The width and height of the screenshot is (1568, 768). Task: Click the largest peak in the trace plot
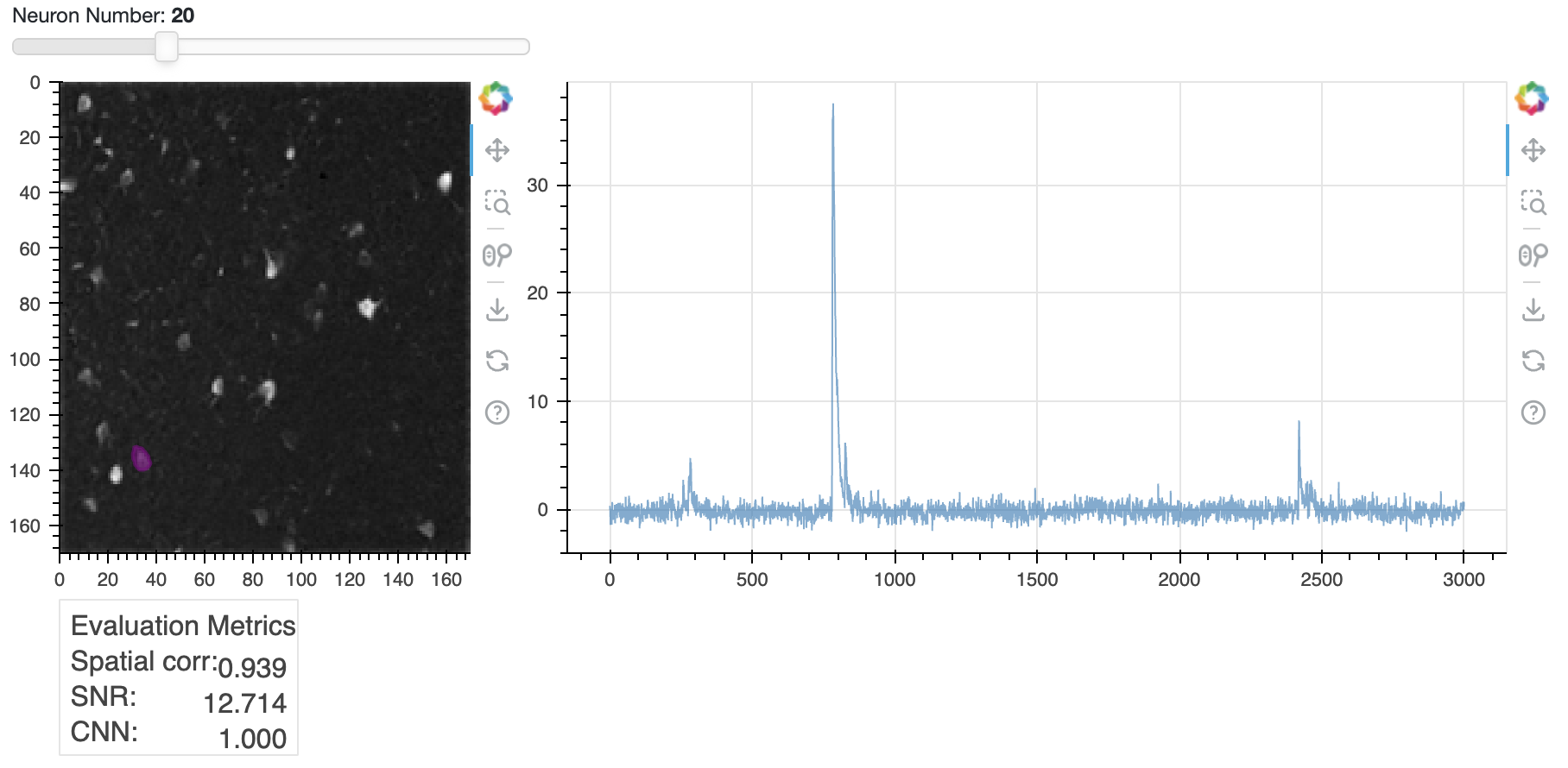coord(833,107)
